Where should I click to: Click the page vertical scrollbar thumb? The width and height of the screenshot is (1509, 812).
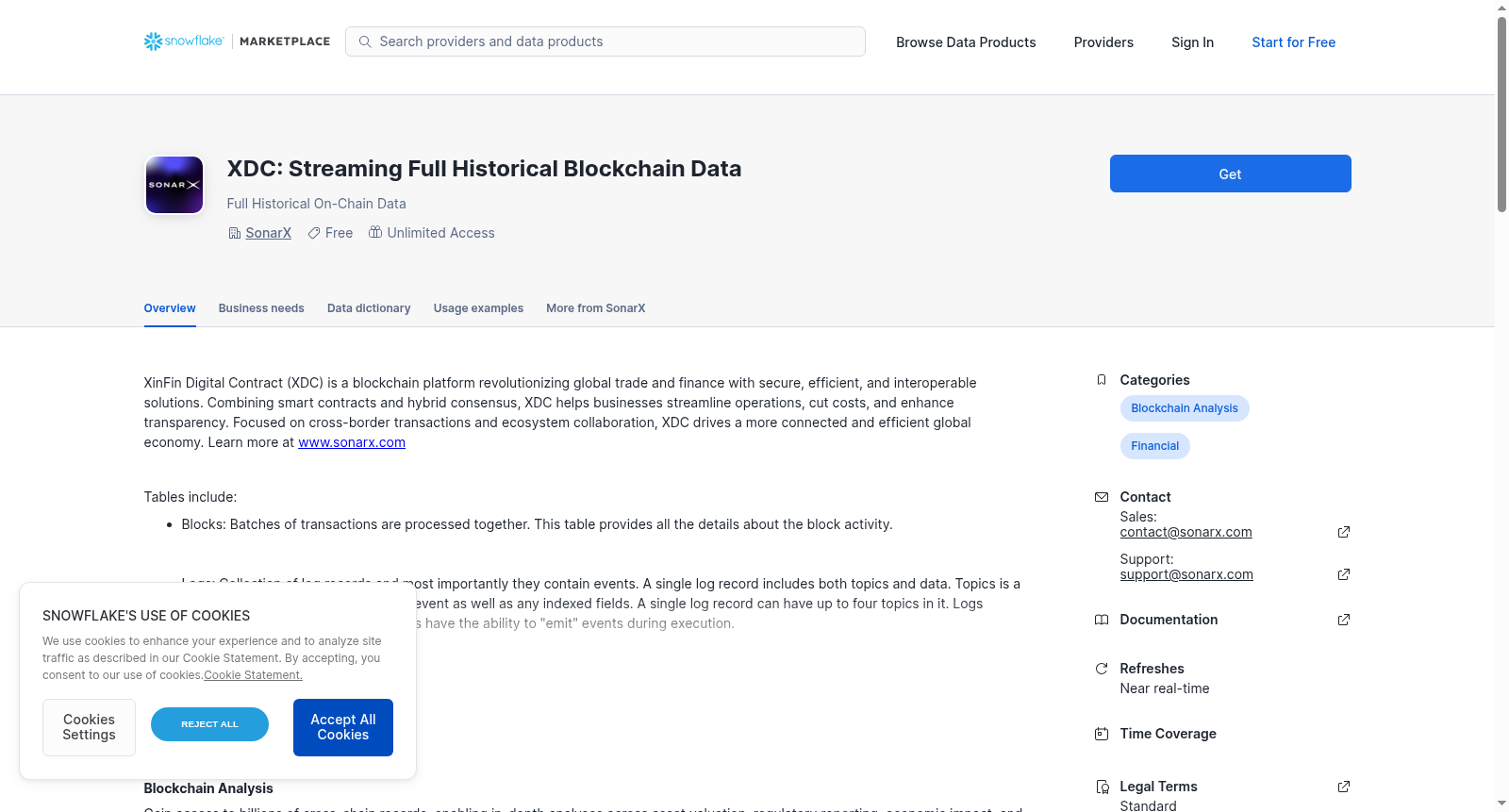[x=1501, y=113]
